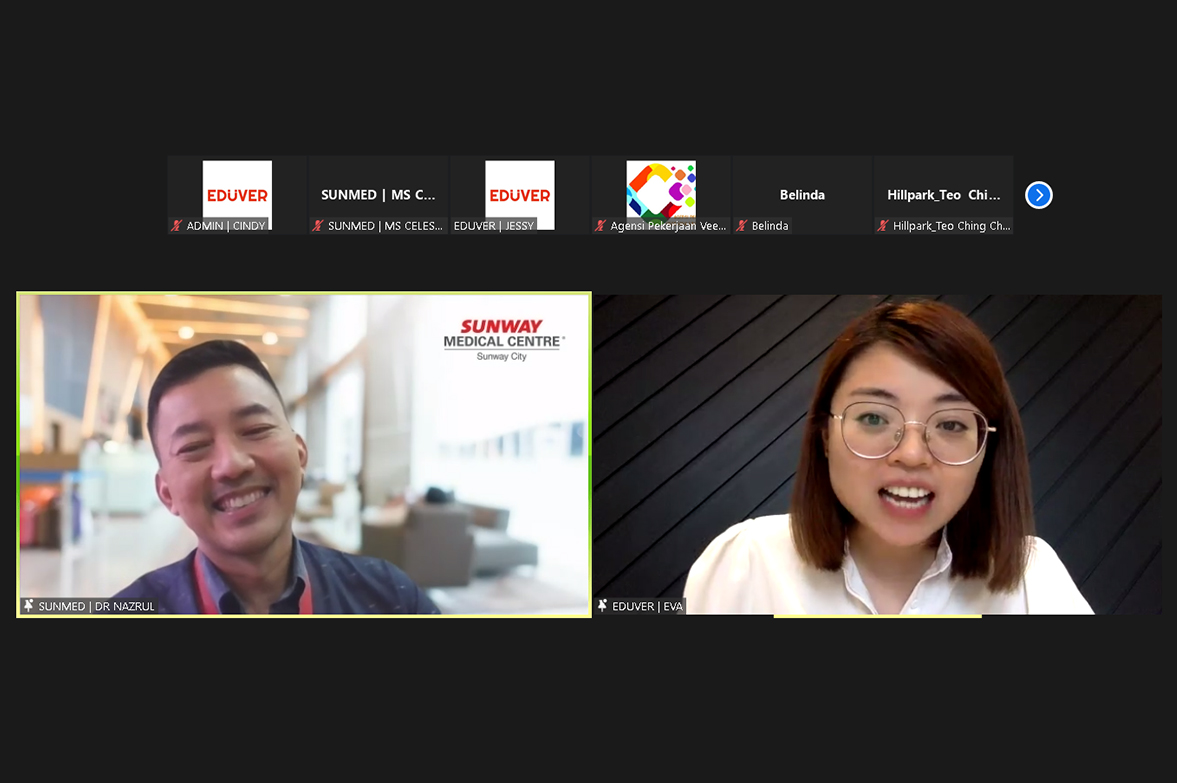Click the muted microphone icon beside Agensi Pekerjaan
Screen dimensions: 1177x783
point(601,225)
